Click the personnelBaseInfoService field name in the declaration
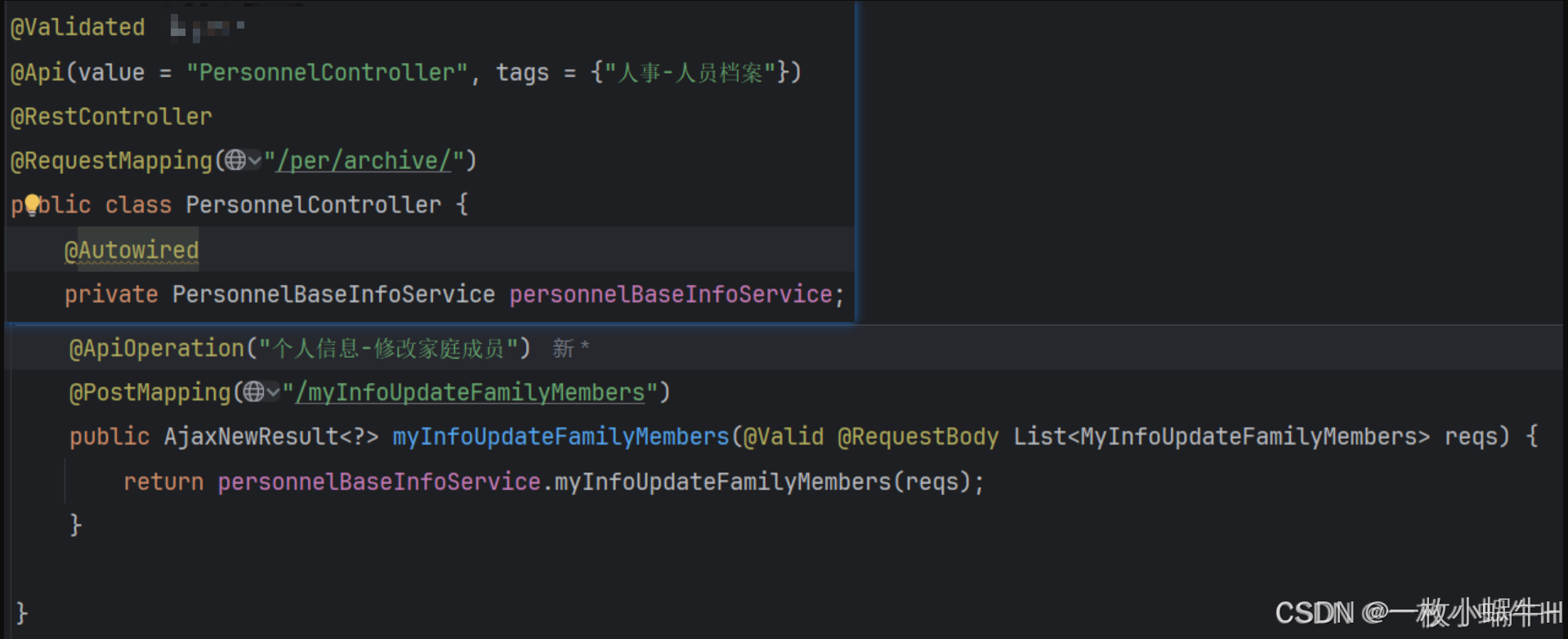This screenshot has width=1568, height=639. pyautogui.click(x=671, y=294)
